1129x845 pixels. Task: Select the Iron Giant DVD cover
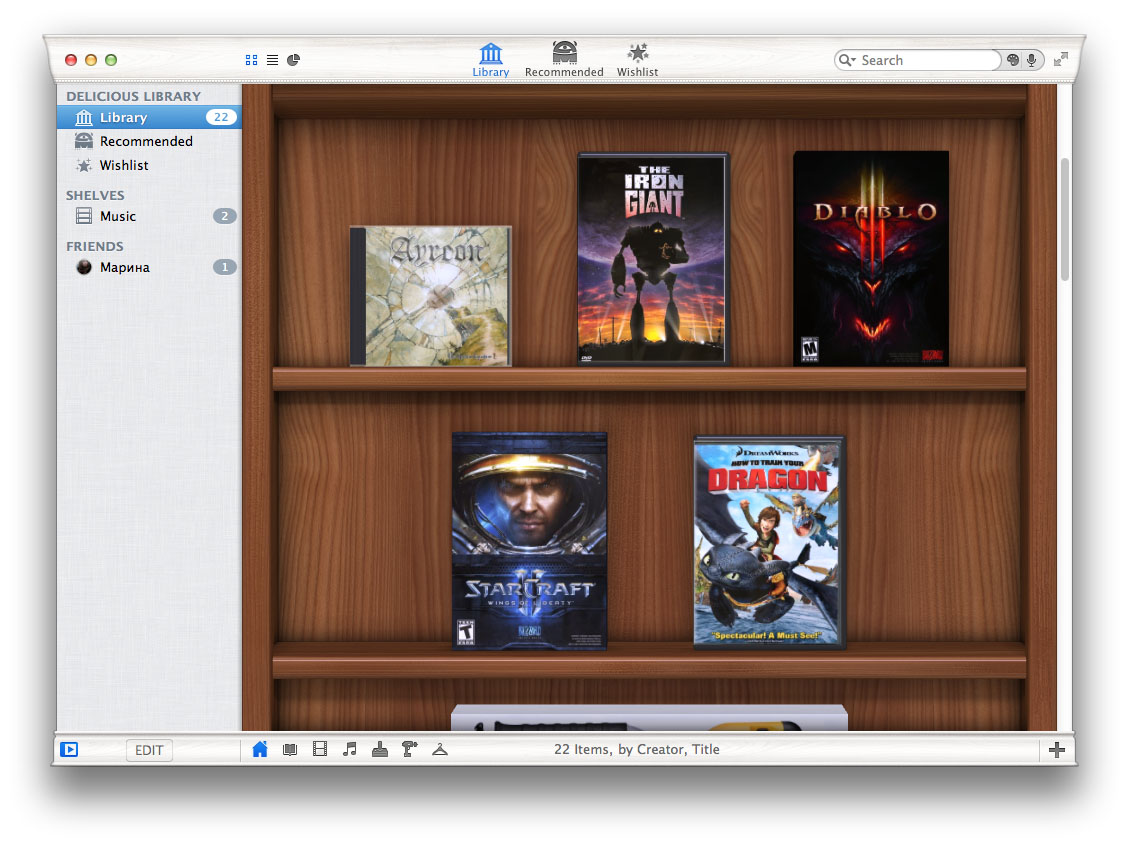653,258
